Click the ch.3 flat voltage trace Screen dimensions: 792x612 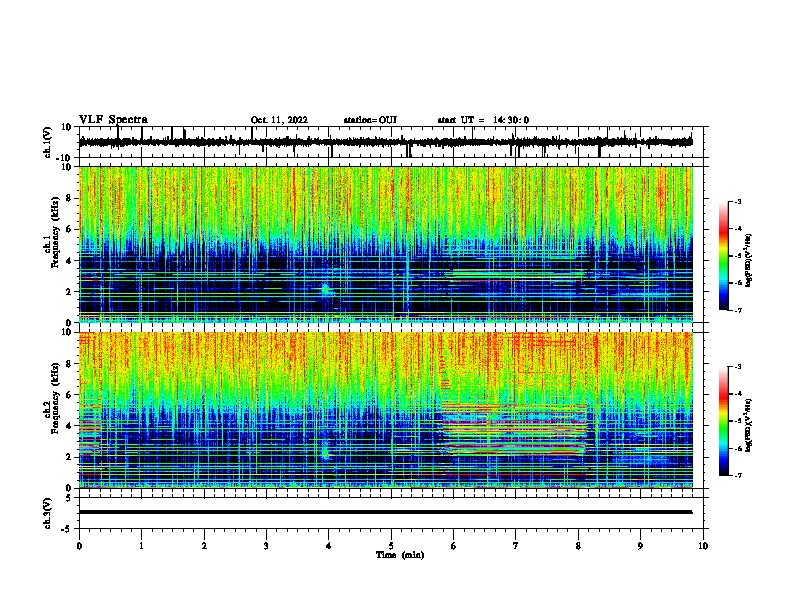386,512
